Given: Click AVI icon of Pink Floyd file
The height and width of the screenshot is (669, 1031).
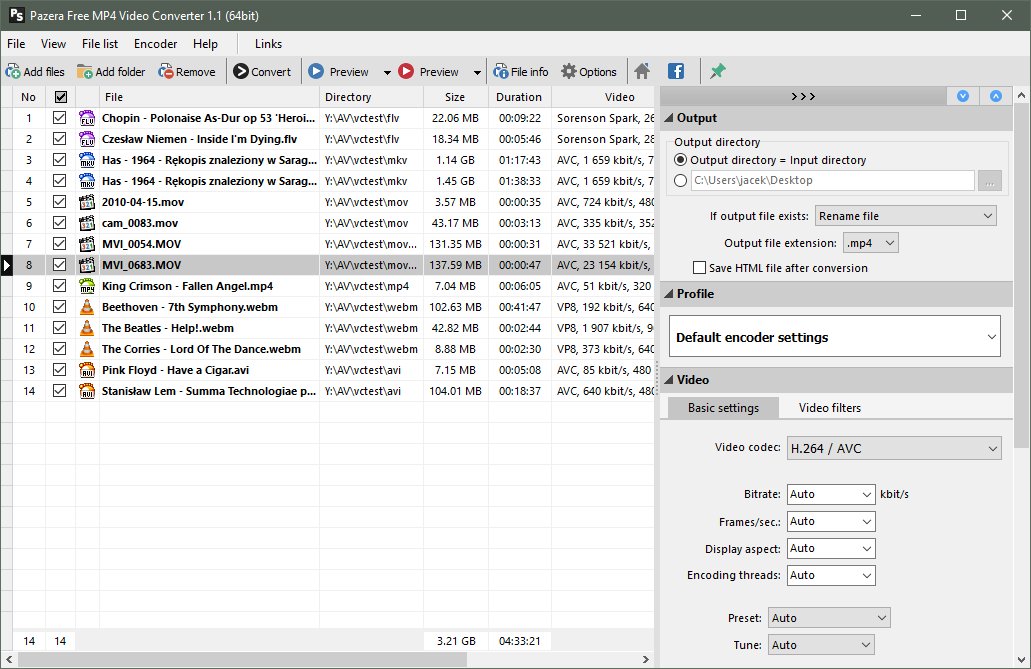Looking at the screenshot, I should (x=87, y=370).
